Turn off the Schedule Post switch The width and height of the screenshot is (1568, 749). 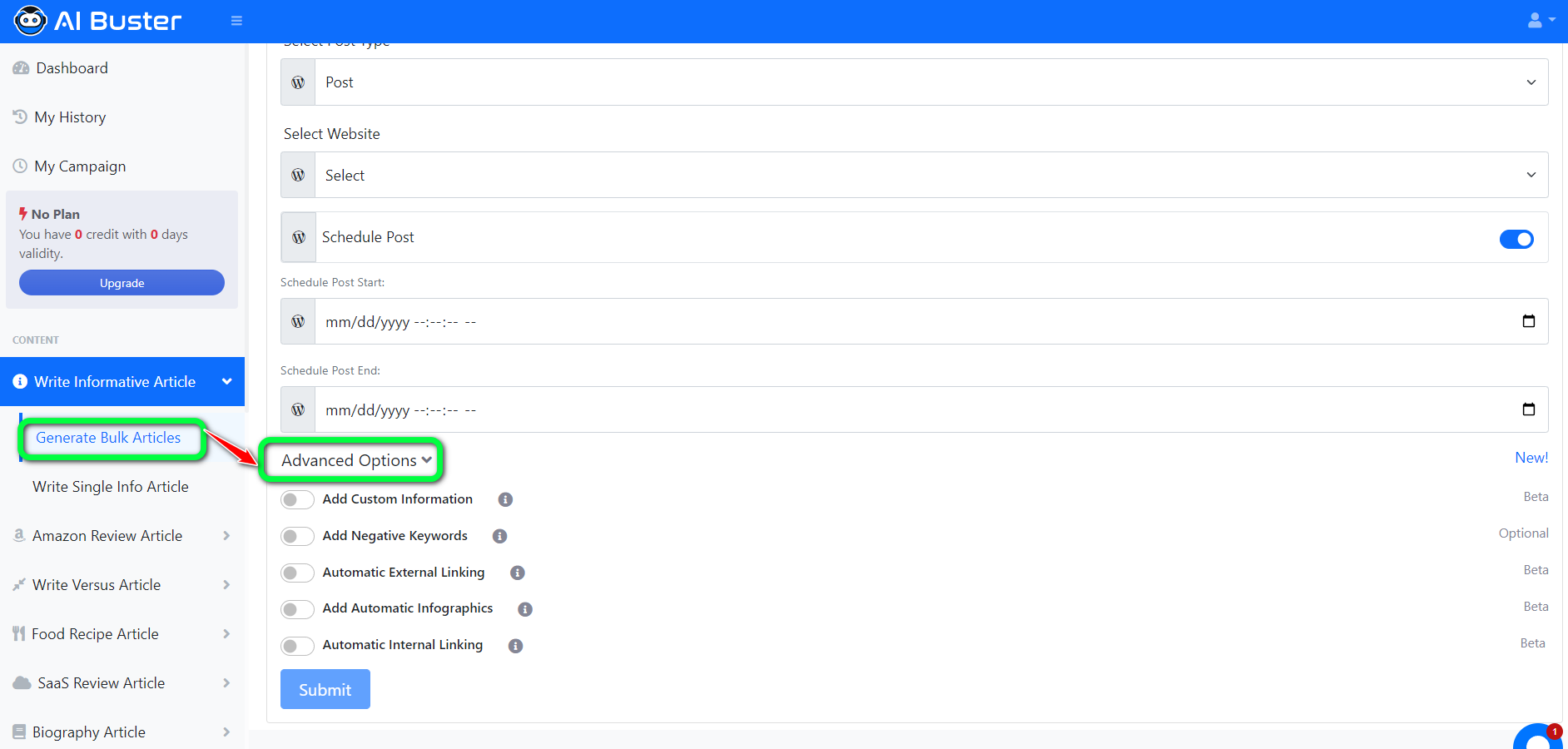click(x=1516, y=239)
